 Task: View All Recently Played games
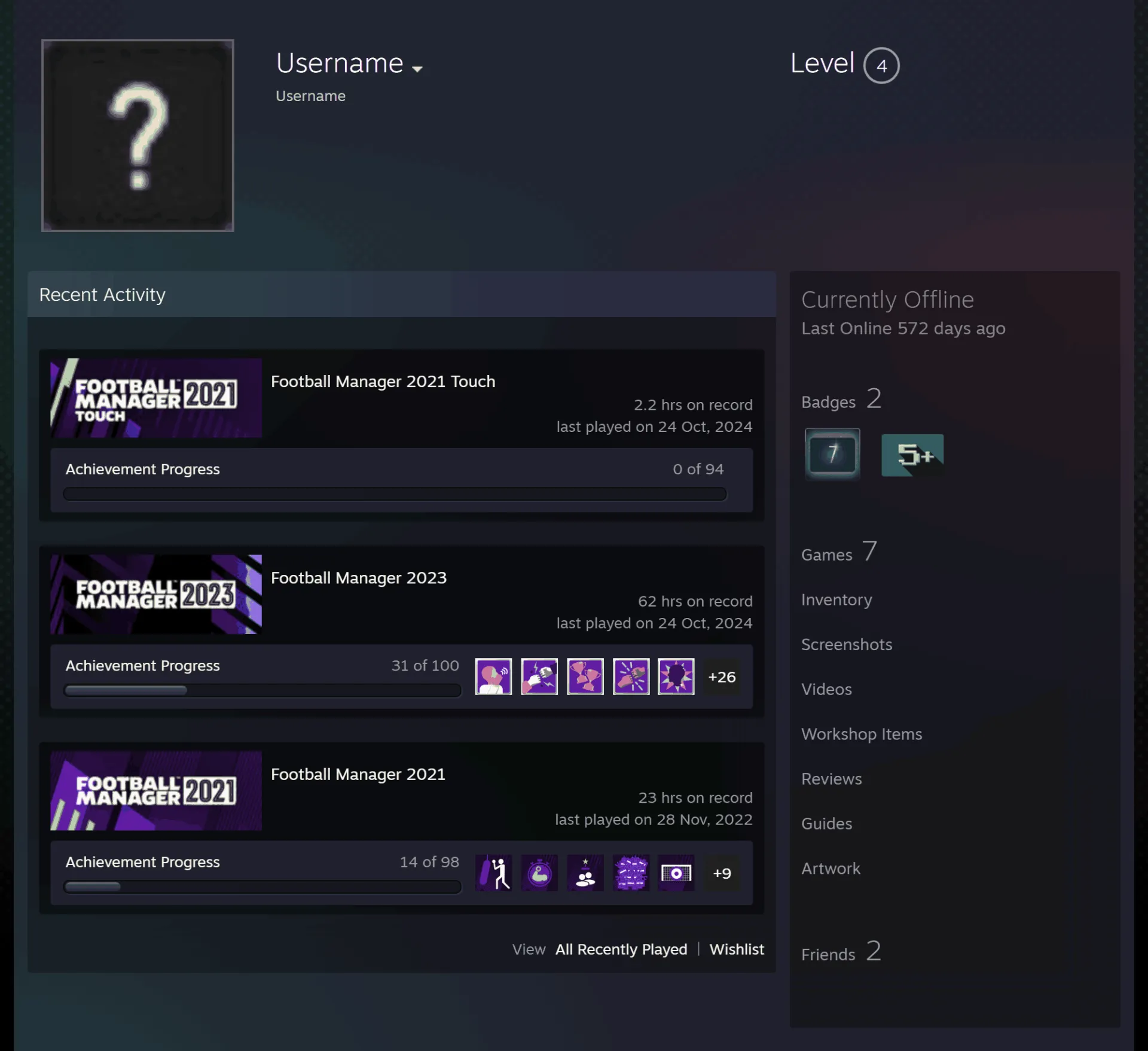pyautogui.click(x=621, y=949)
